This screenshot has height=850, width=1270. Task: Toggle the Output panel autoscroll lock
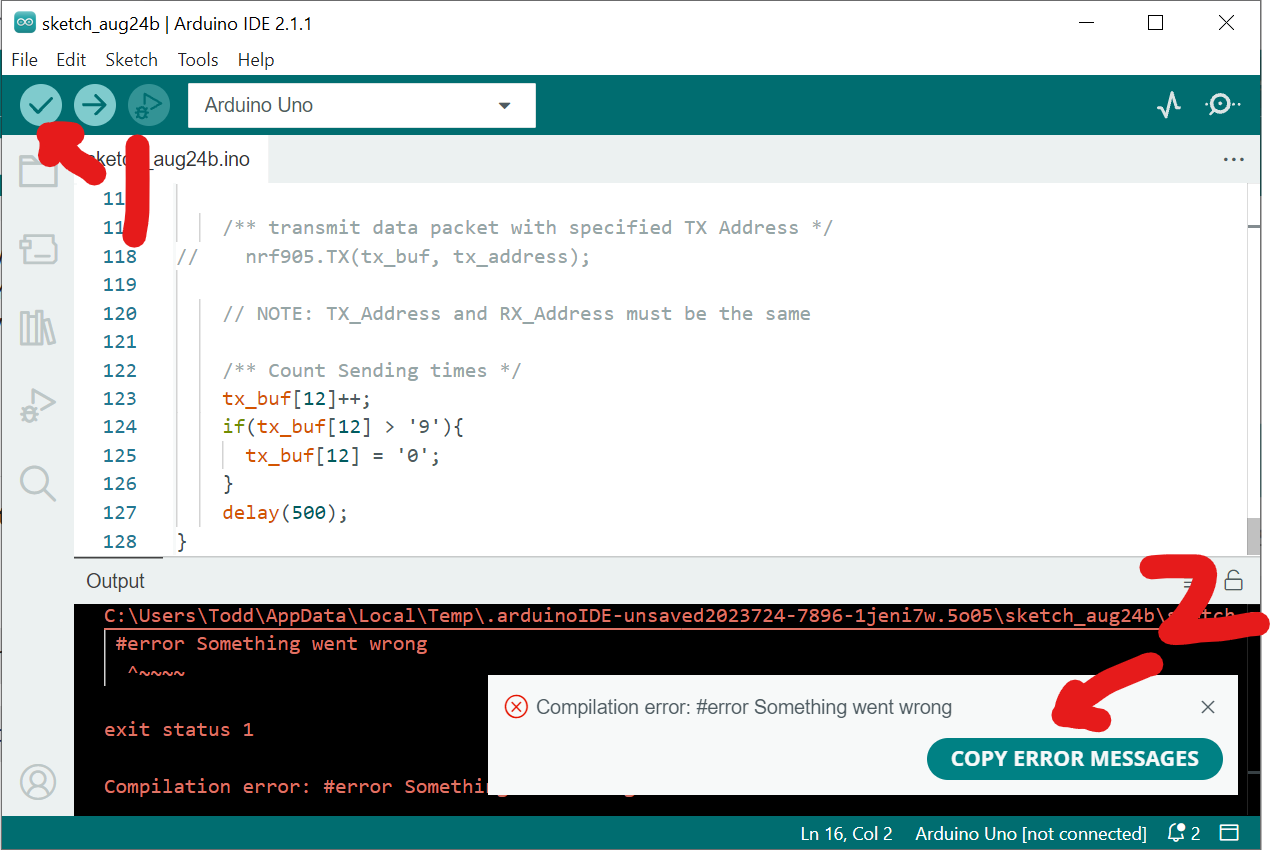pos(1233,580)
